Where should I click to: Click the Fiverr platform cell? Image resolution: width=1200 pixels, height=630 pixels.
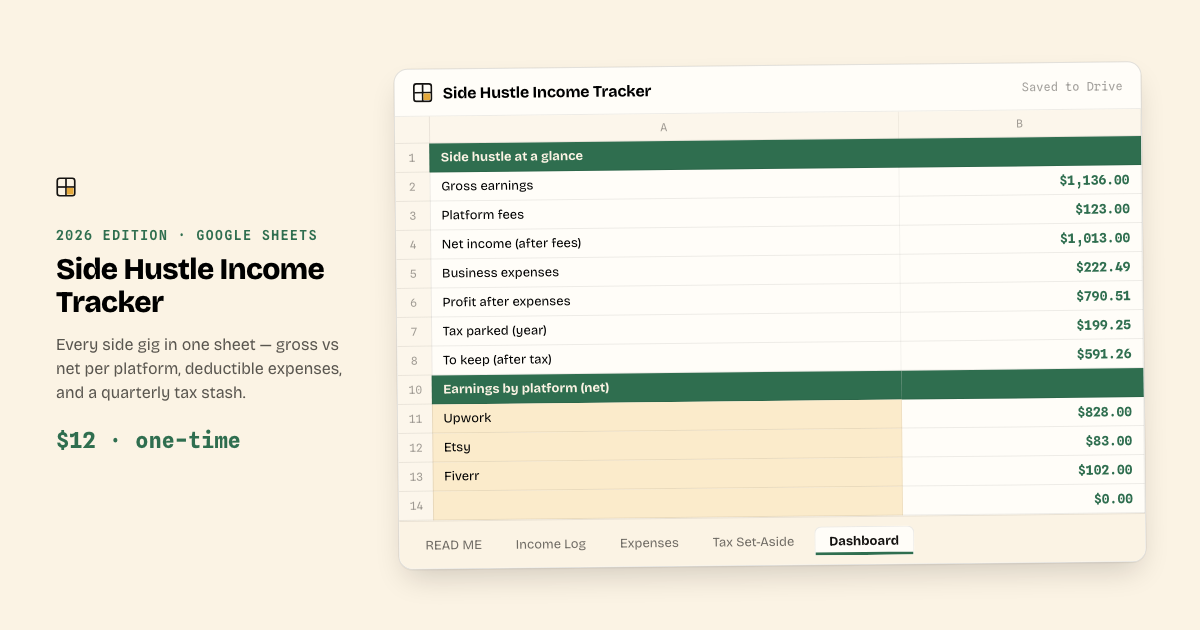pyautogui.click(x=668, y=475)
